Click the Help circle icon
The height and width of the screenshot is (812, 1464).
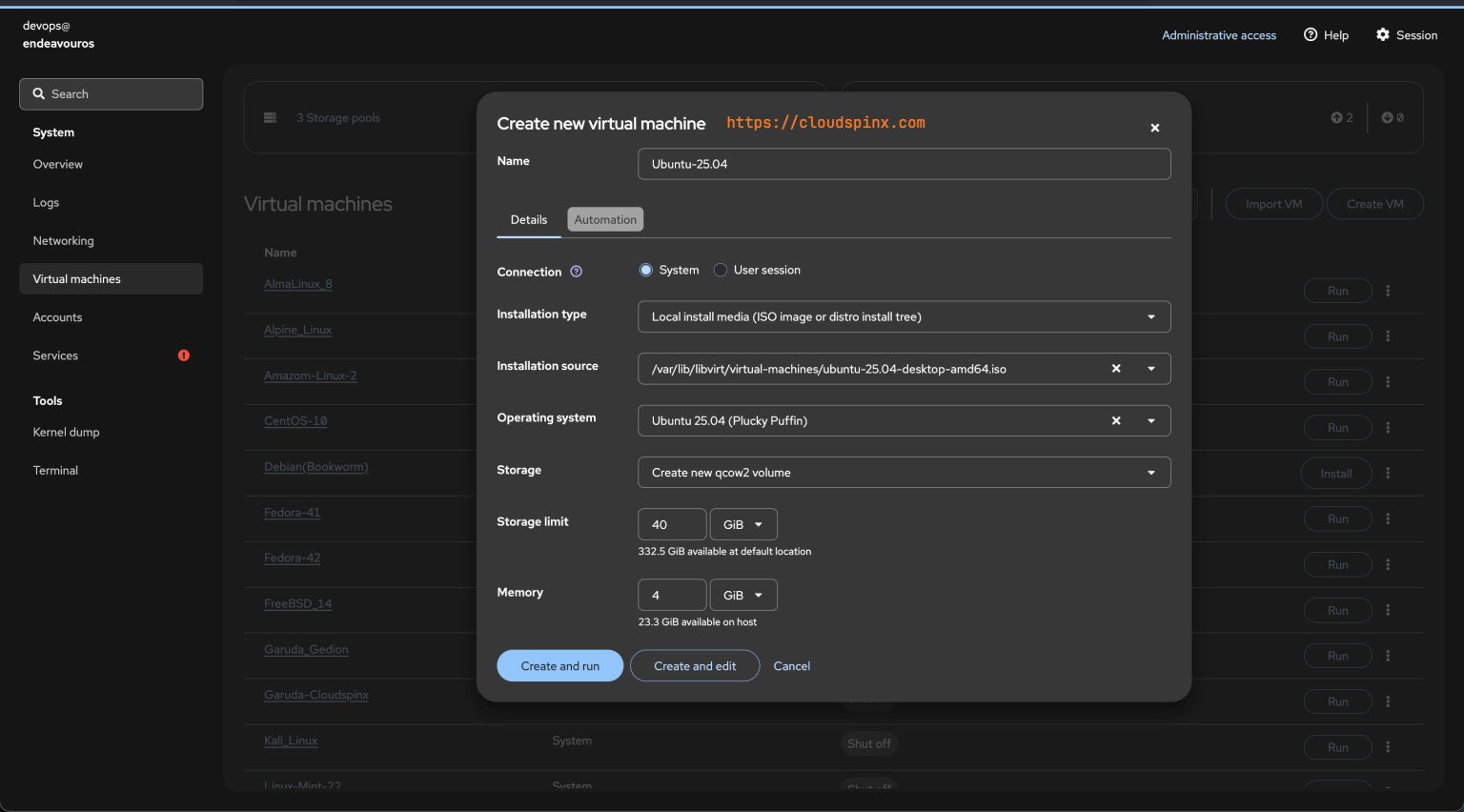[1311, 35]
